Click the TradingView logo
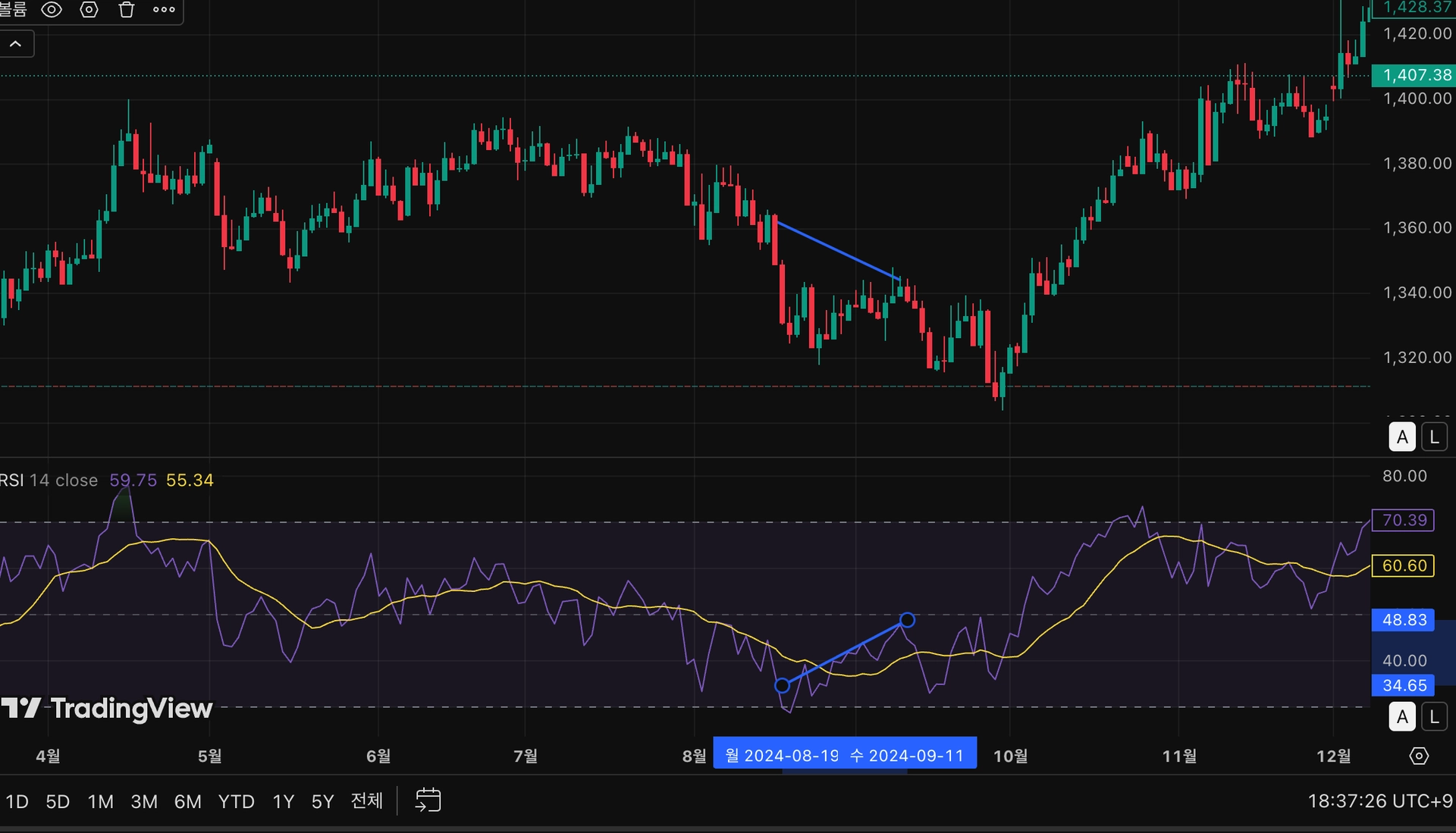This screenshot has height=833, width=1456. click(107, 708)
